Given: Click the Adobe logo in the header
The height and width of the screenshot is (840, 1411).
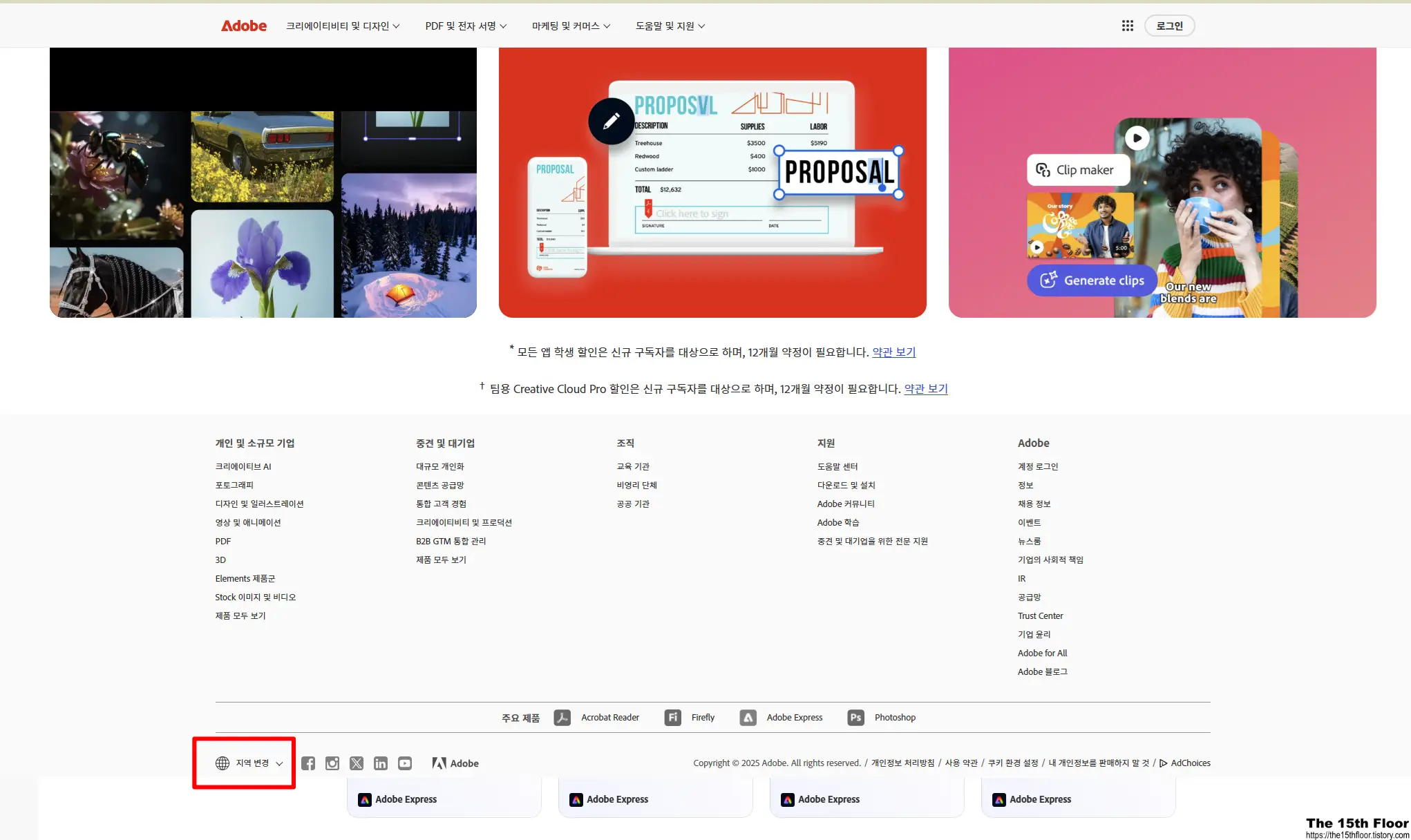Looking at the screenshot, I should click(x=243, y=26).
